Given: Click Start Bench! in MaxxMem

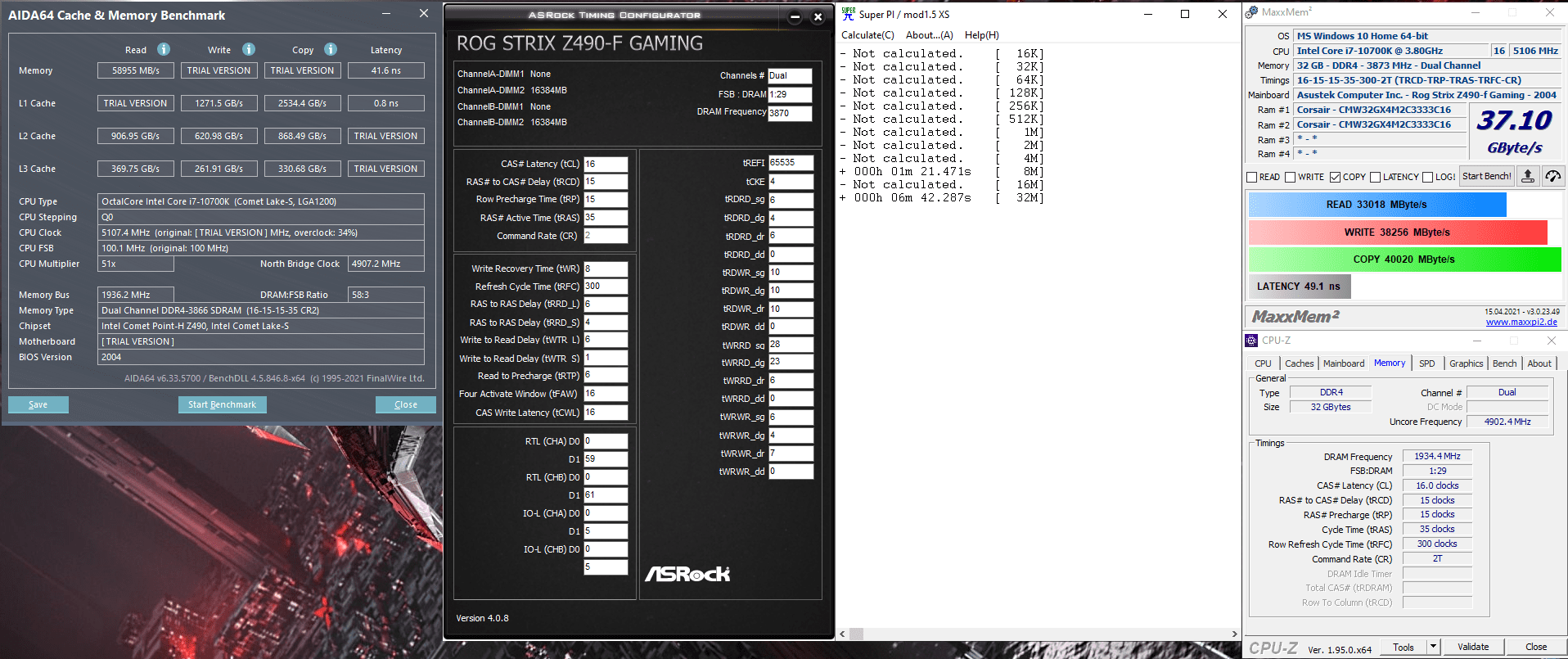Looking at the screenshot, I should (x=1487, y=176).
